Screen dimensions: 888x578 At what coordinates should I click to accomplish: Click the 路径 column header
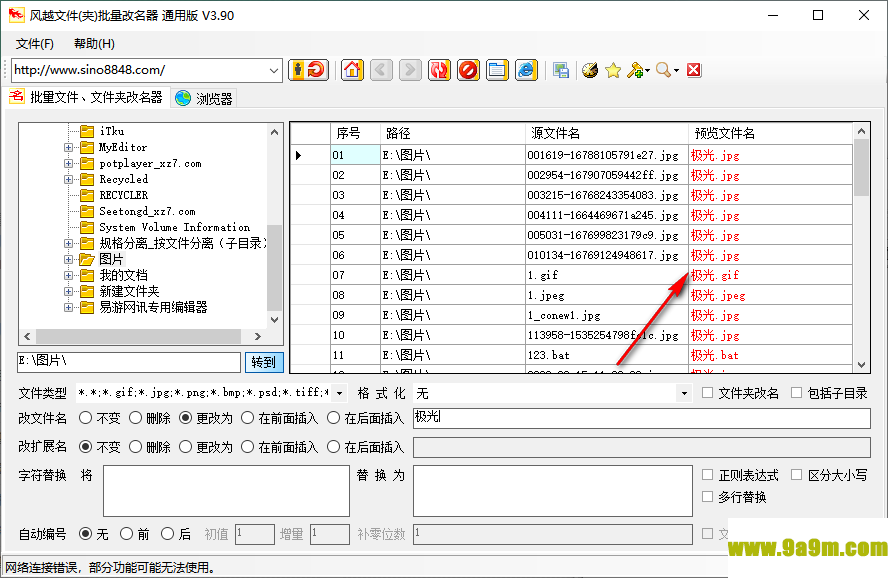pos(452,134)
